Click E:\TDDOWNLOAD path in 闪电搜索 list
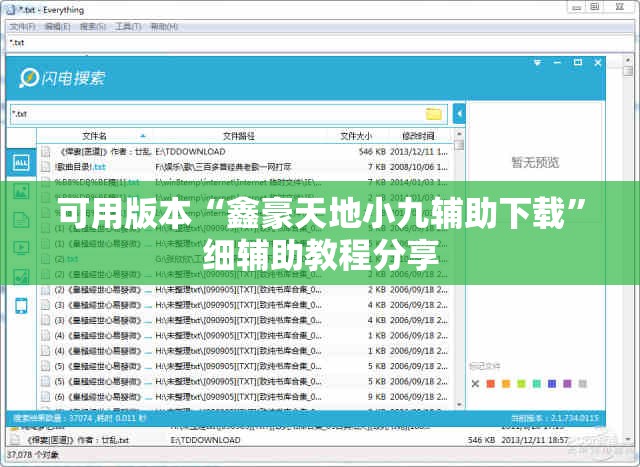This screenshot has width=640, height=467. click(191, 151)
